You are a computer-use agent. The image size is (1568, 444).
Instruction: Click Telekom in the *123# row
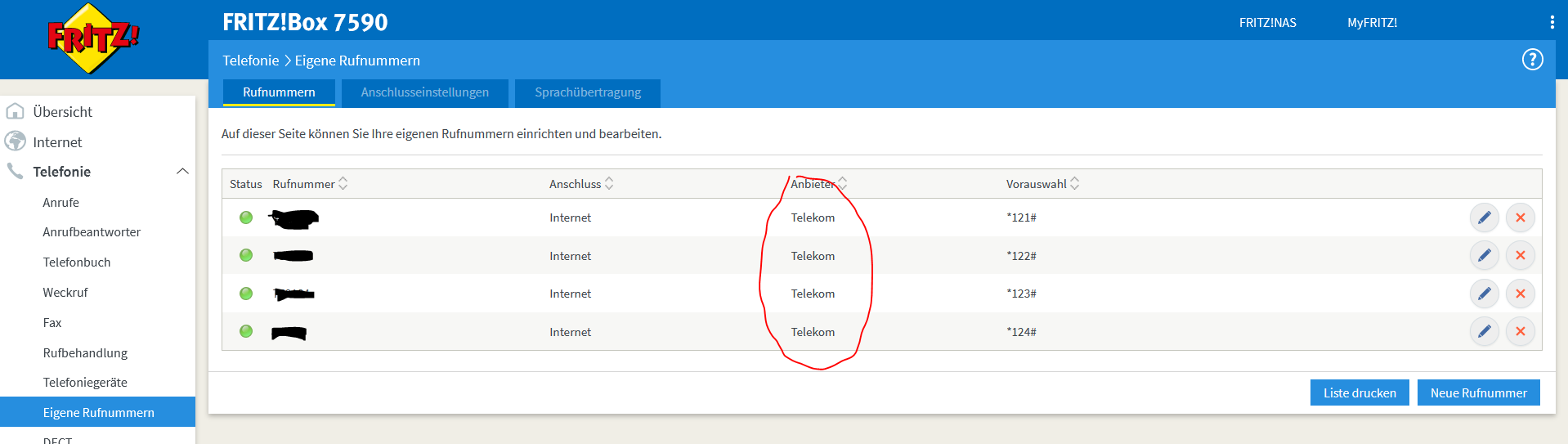point(813,294)
